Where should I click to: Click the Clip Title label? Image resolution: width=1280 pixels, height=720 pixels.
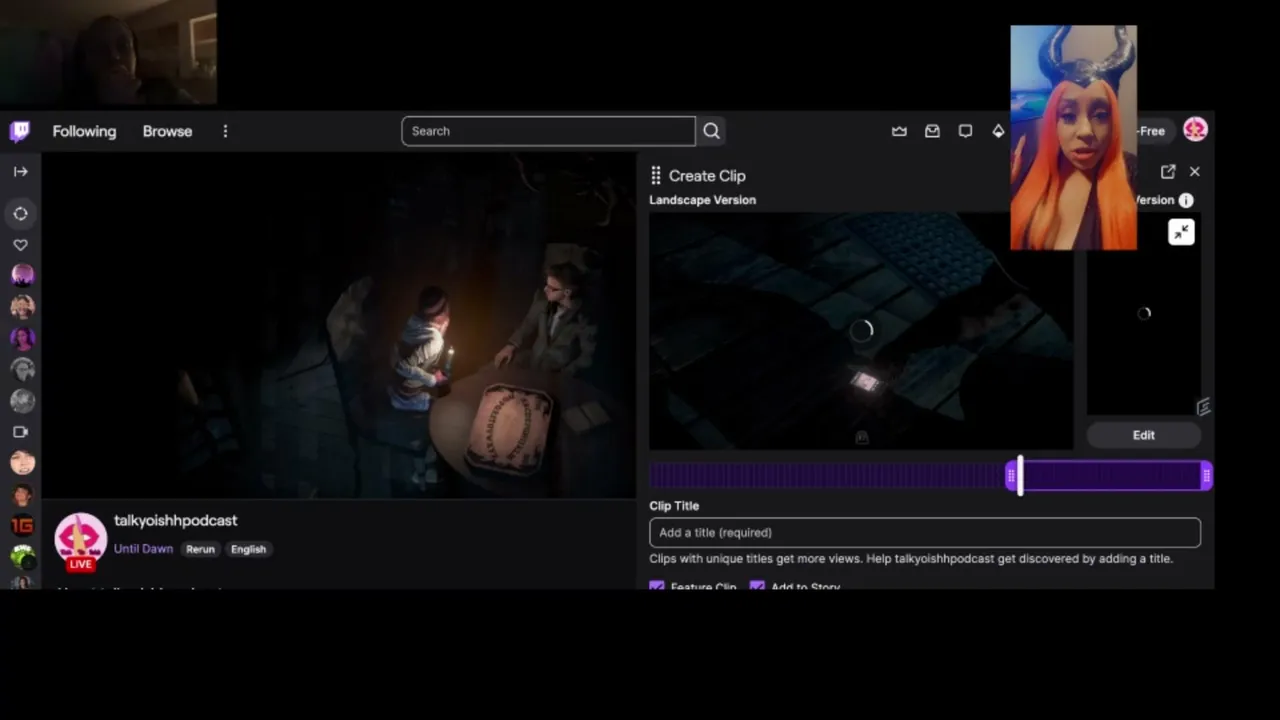[674, 506]
